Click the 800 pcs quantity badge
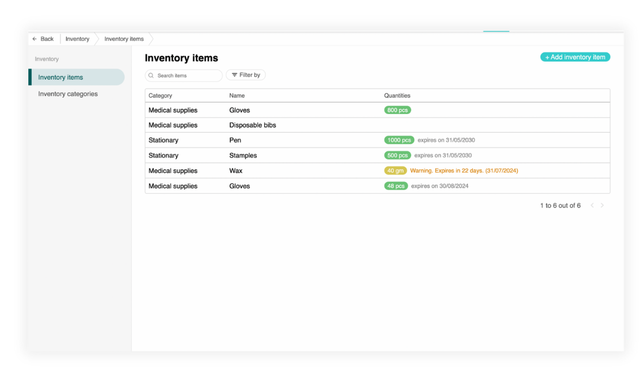643x381 pixels. 397,110
